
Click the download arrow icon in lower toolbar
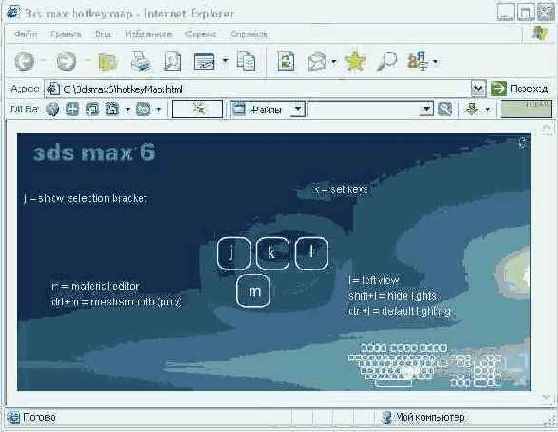[472, 109]
